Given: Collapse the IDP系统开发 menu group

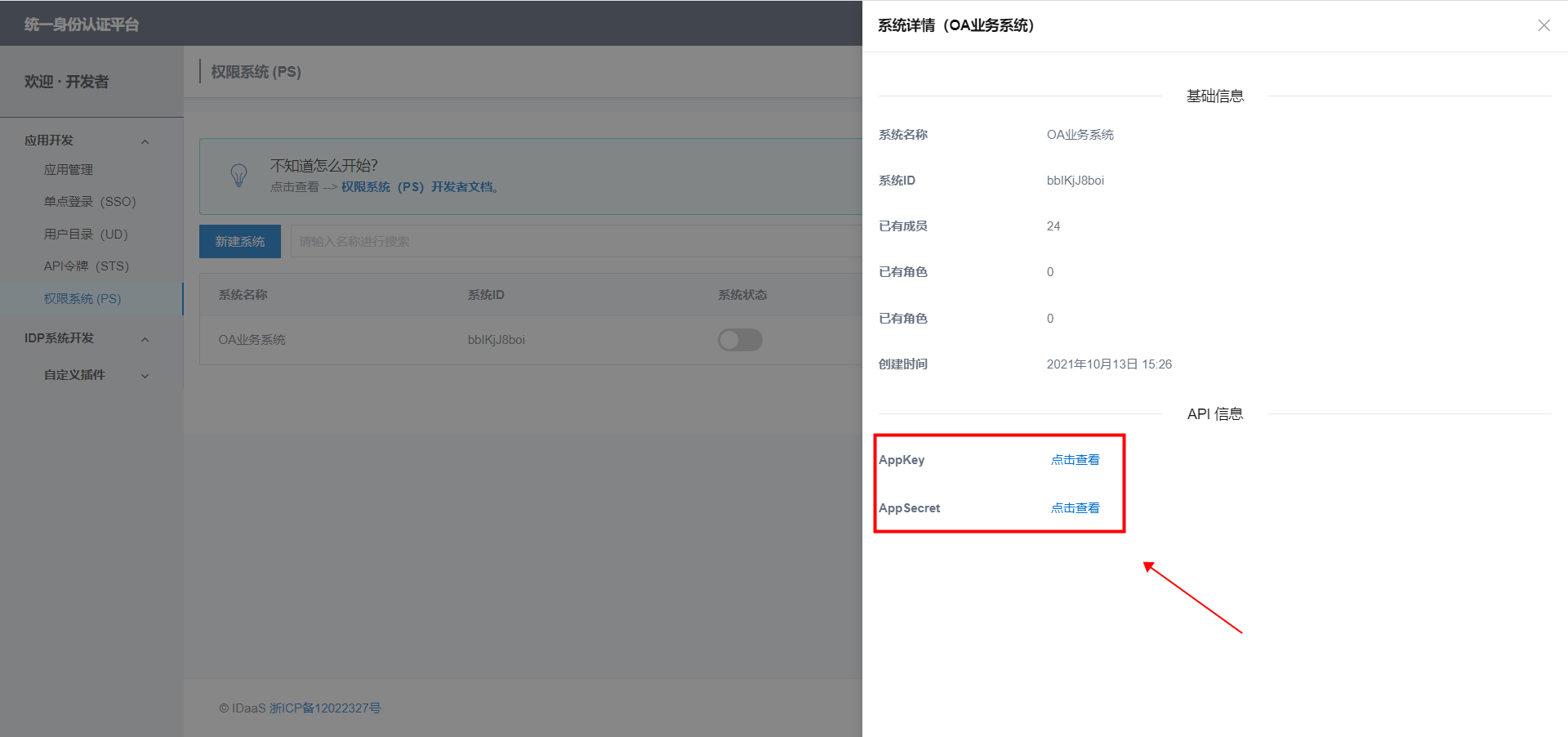Looking at the screenshot, I should [x=145, y=339].
